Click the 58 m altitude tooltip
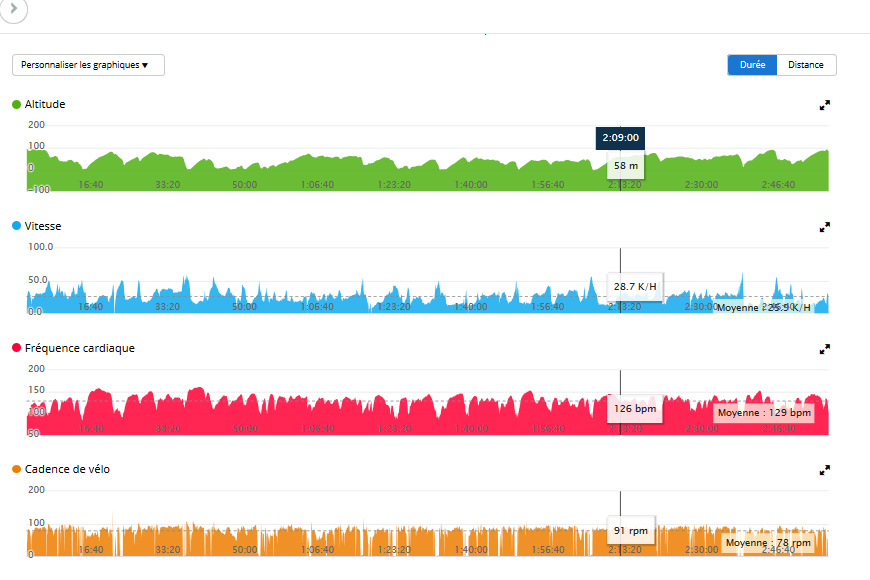Screen dimensions: 870x580 pyautogui.click(x=626, y=166)
